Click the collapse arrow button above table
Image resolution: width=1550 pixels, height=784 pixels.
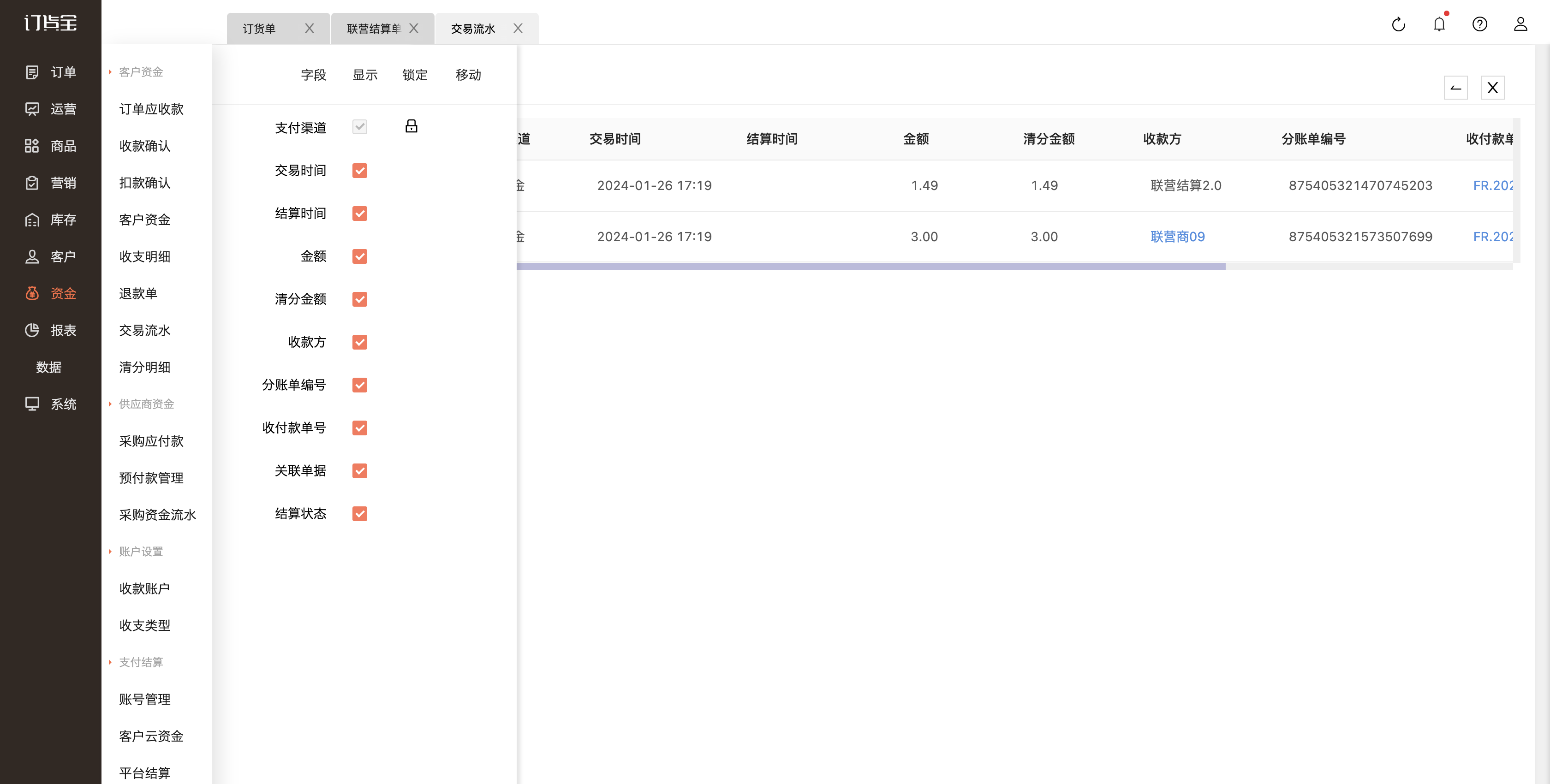pyautogui.click(x=1455, y=88)
